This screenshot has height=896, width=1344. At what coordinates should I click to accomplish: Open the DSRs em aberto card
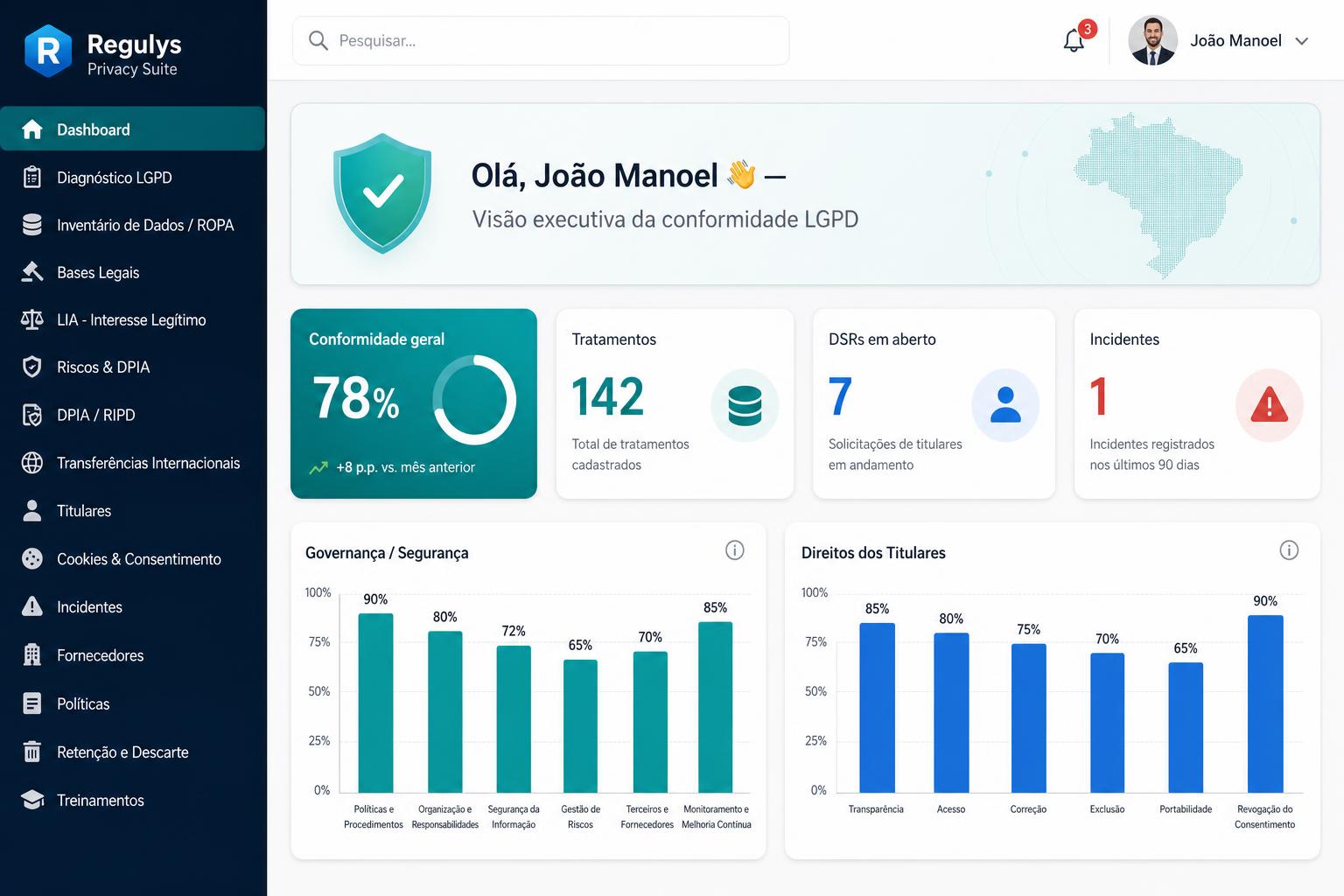click(x=934, y=403)
